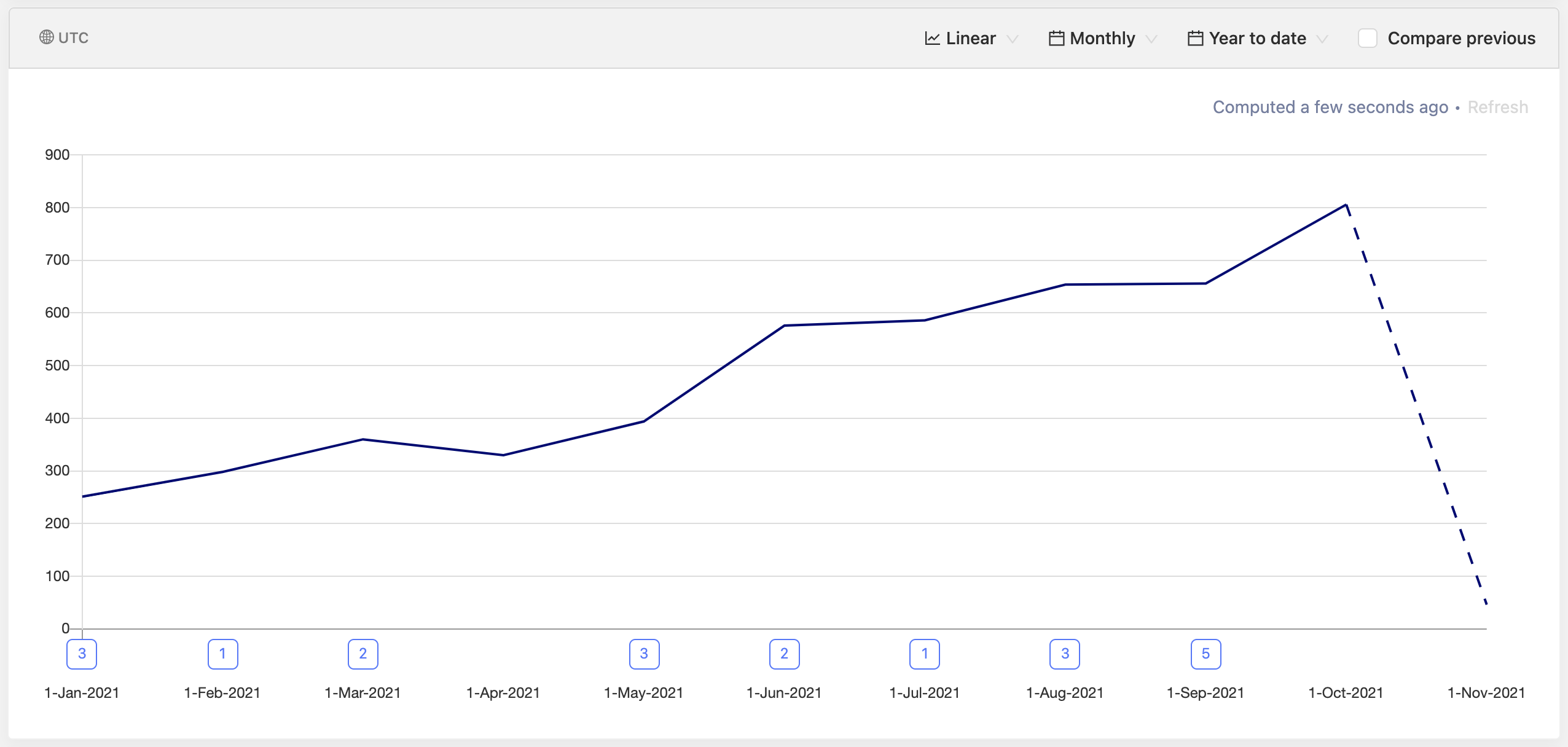1568x747 pixels.
Task: Open annotation badge 3 under 1-May-2021
Action: [644, 654]
